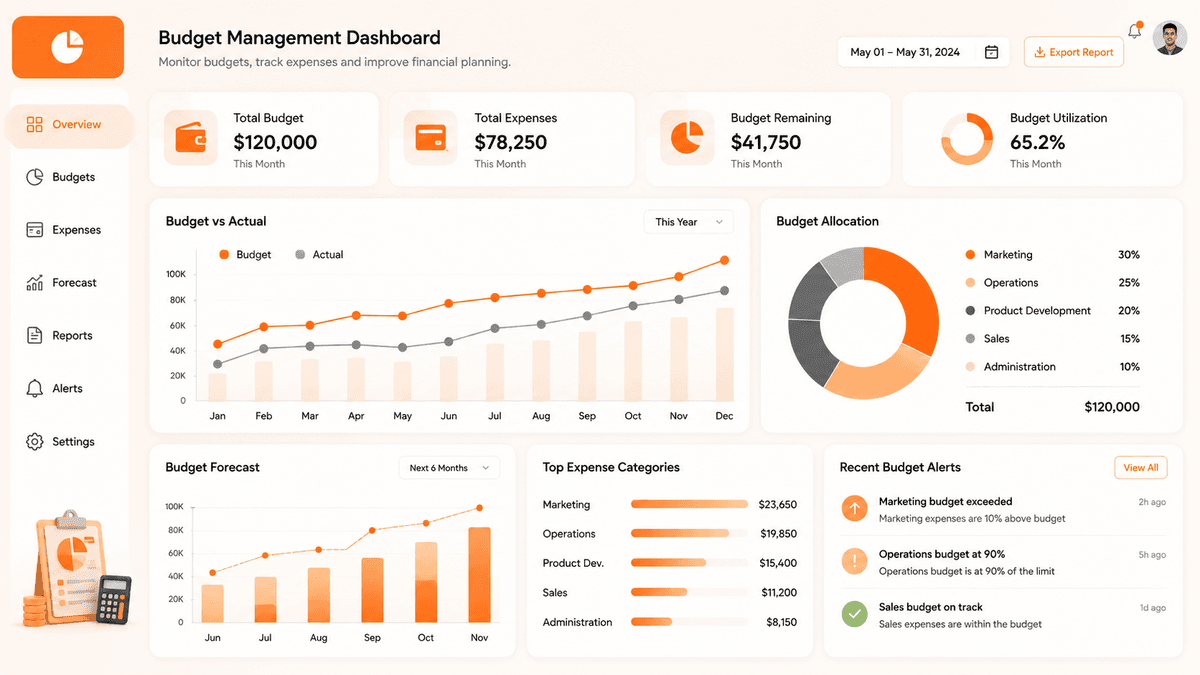Click the download icon on Export Report
Screen dimensions: 1200x675
1040,52
